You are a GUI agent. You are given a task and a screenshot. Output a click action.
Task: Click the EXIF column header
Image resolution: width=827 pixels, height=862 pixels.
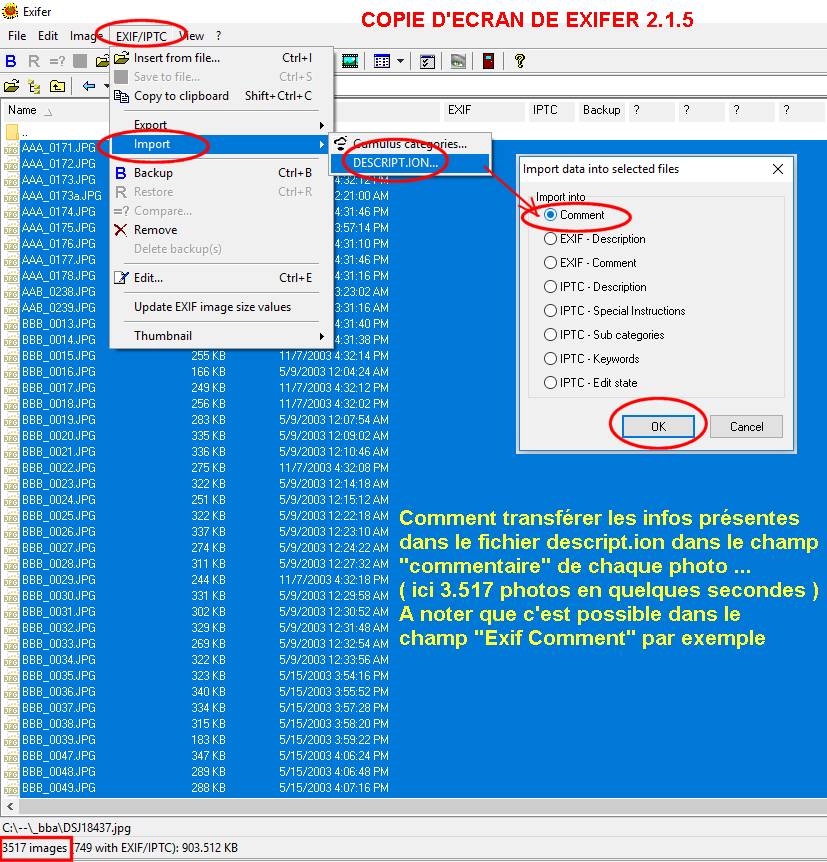coord(484,110)
